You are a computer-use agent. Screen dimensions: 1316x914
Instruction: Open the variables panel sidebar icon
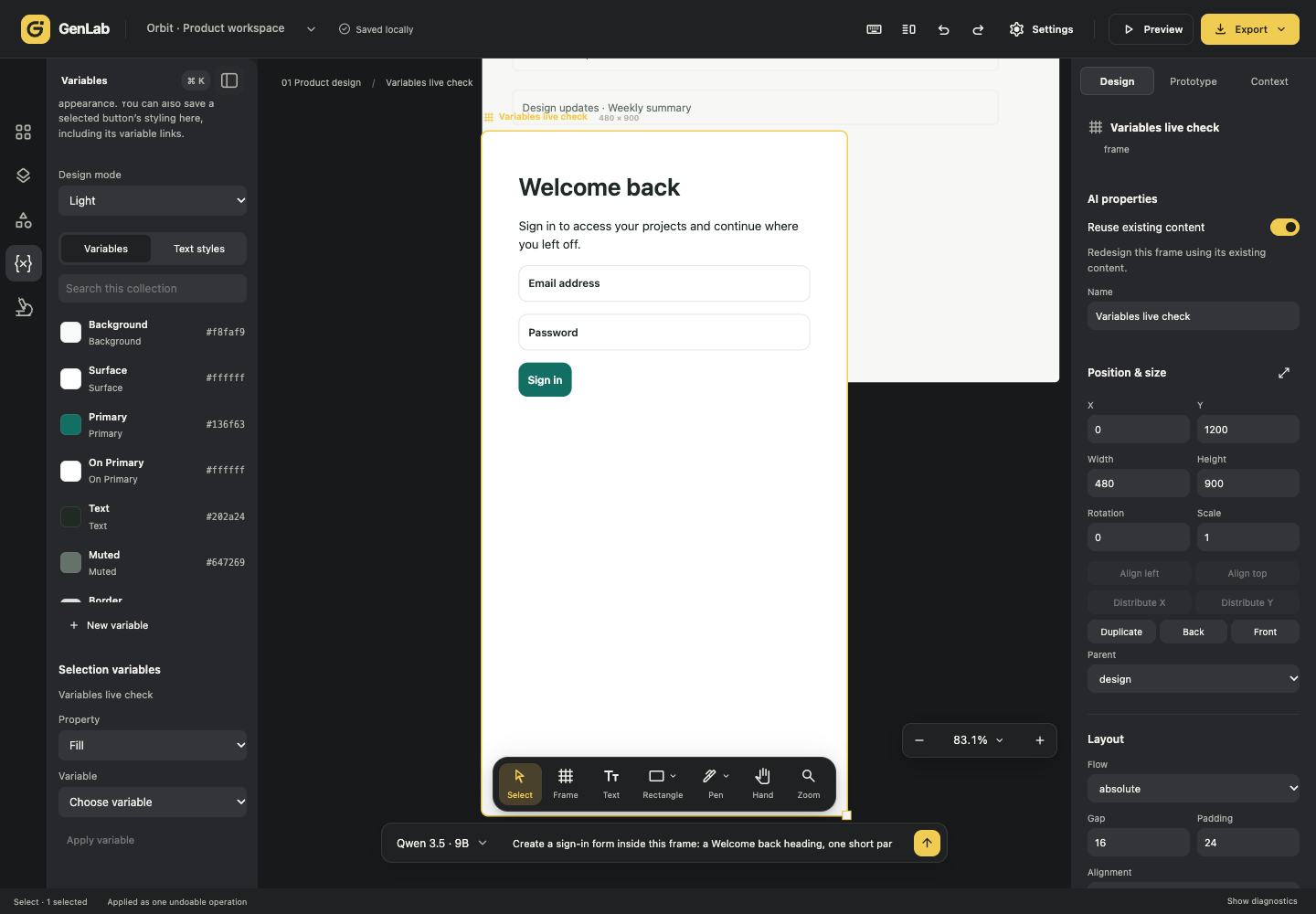pyautogui.click(x=24, y=263)
